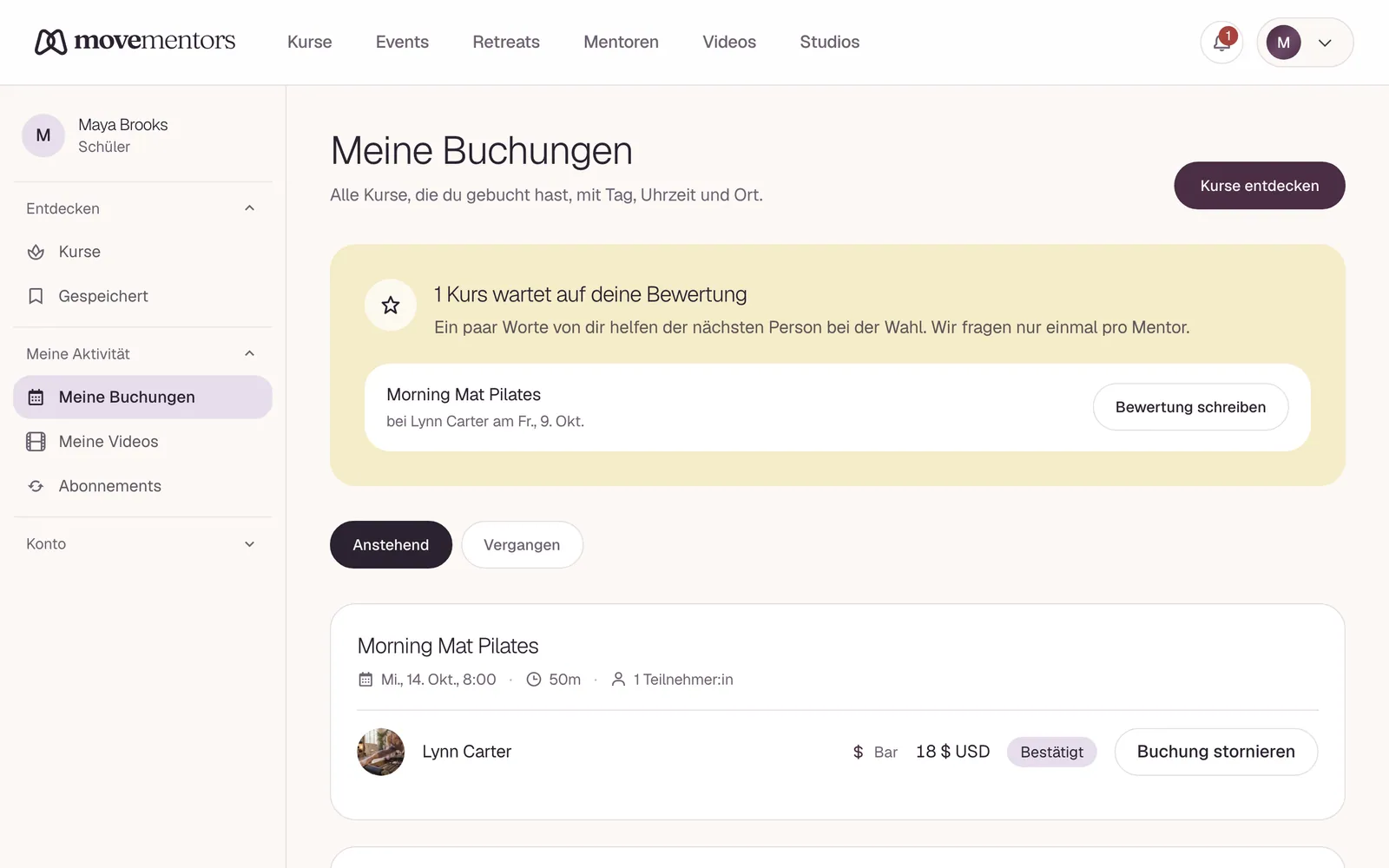Screen dimensions: 1389x868
Task: Click the Bestätigt status badge
Action: coord(1051,752)
